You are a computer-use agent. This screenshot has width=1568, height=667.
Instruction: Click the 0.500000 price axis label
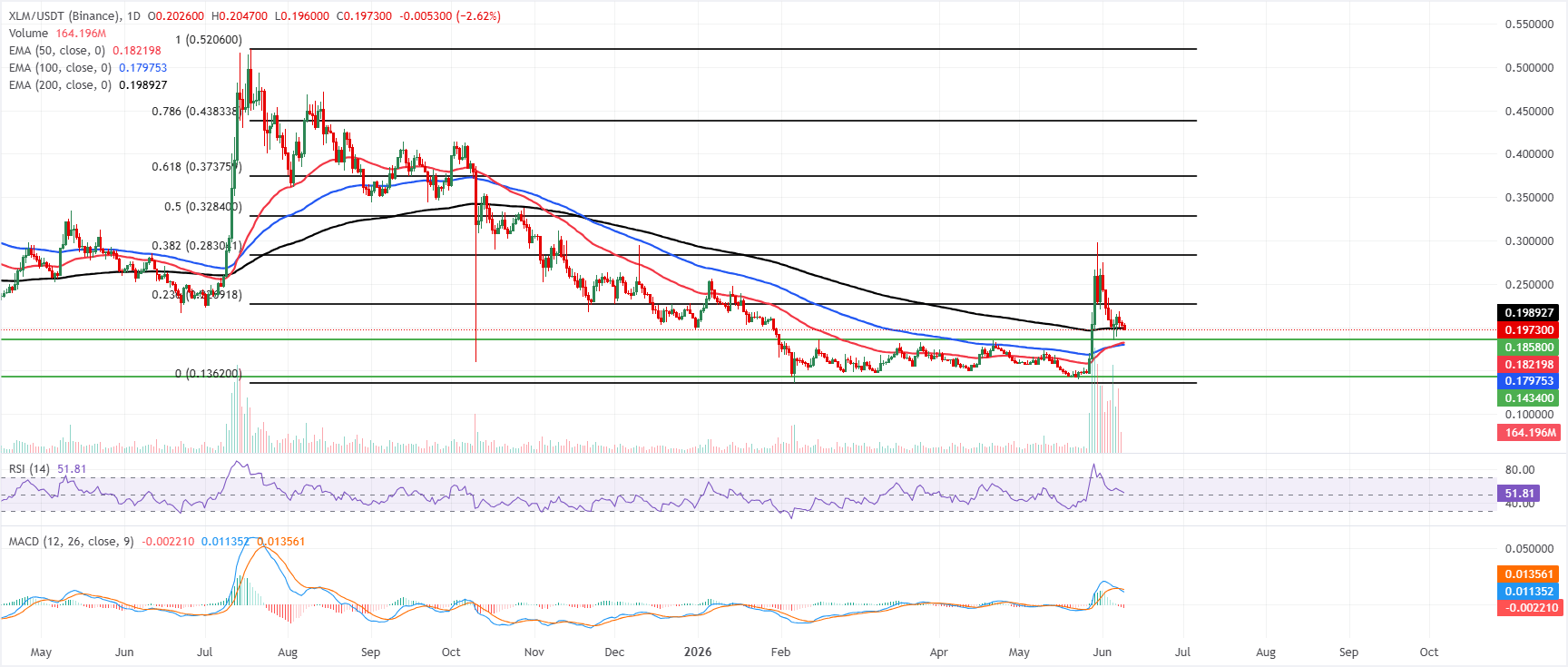[1529, 68]
